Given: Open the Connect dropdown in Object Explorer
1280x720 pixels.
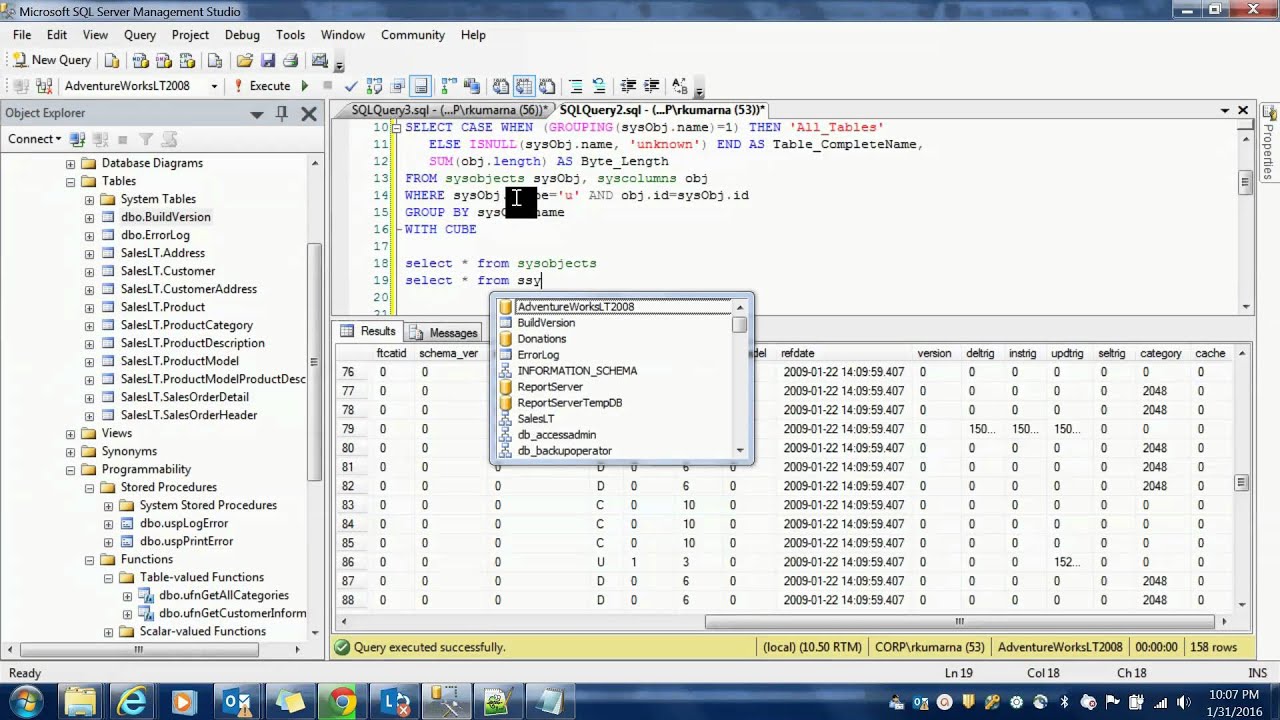Looking at the screenshot, I should pyautogui.click(x=35, y=139).
